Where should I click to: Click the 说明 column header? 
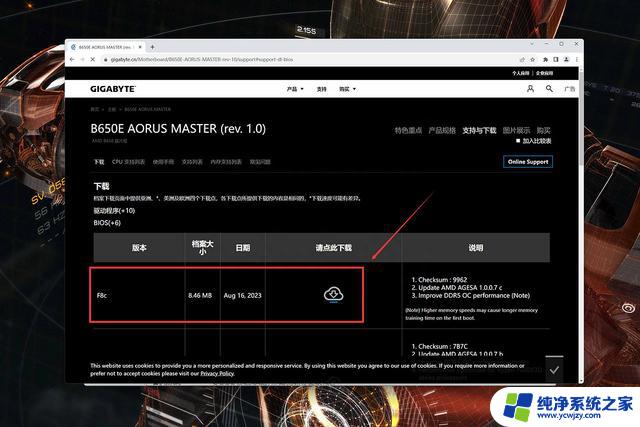(476, 248)
